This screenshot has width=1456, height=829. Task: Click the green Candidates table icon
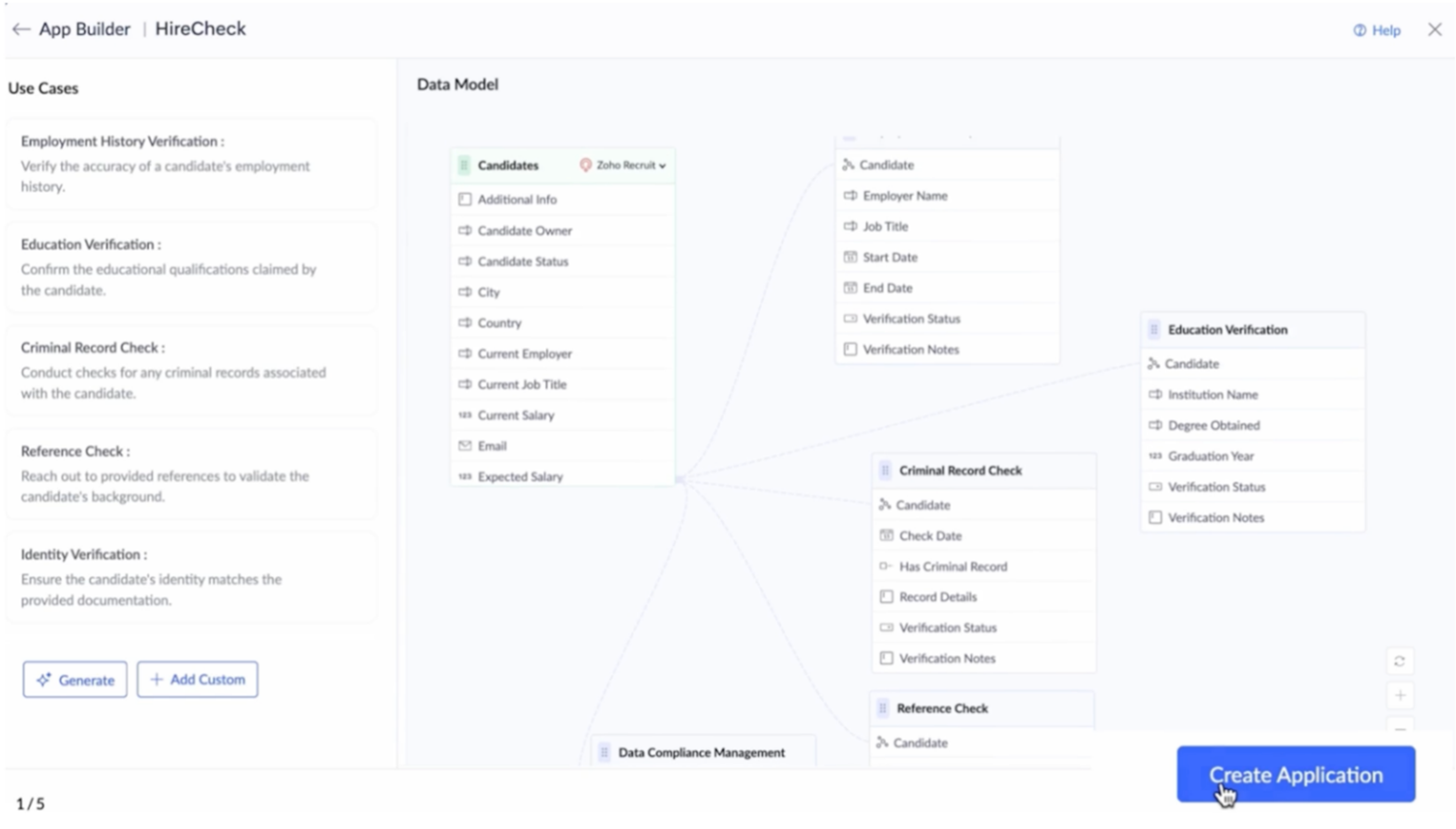pyautogui.click(x=464, y=166)
